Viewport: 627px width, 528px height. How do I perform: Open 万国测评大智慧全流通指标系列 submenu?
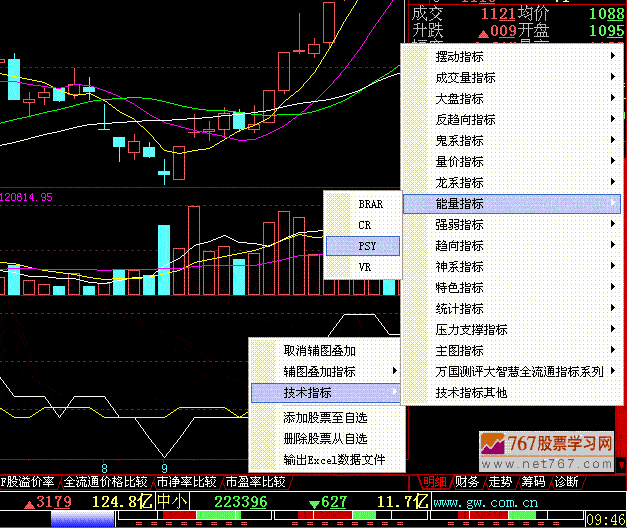coord(518,371)
